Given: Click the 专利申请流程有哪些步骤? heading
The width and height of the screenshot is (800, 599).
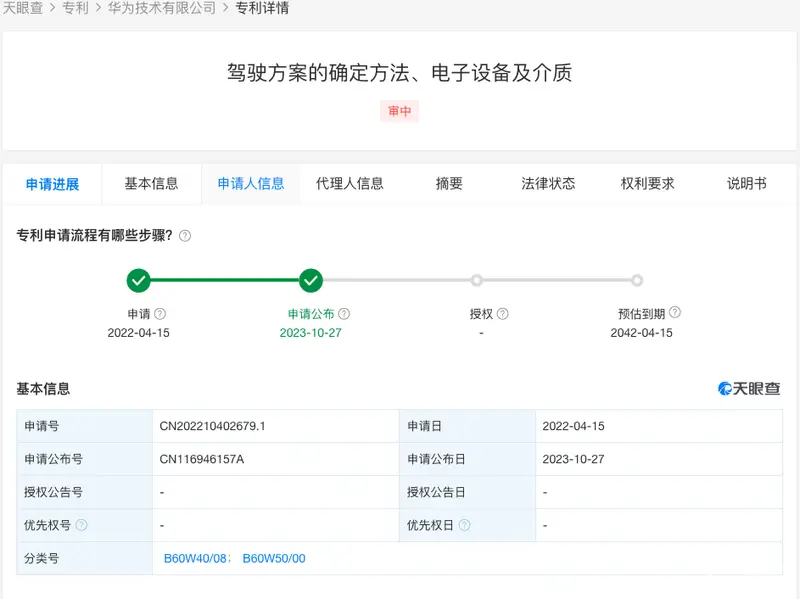Looking at the screenshot, I should click(94, 235).
